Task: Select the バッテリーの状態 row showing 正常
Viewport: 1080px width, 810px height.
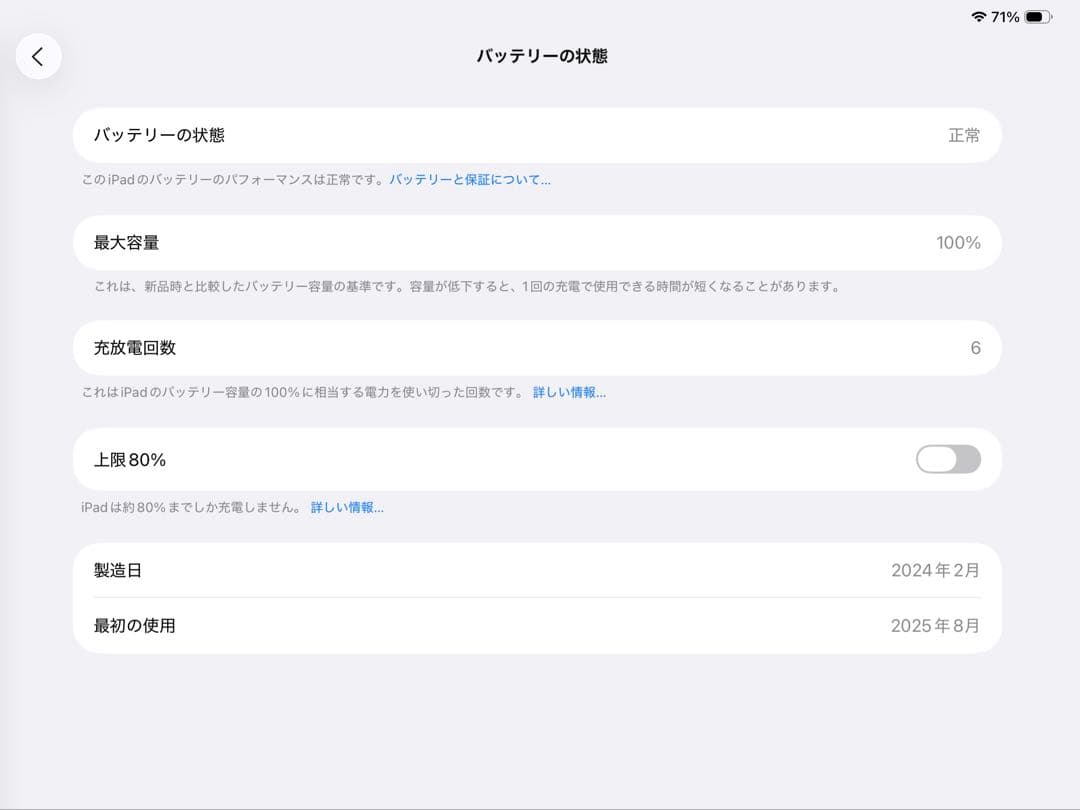Action: pyautogui.click(x=540, y=135)
